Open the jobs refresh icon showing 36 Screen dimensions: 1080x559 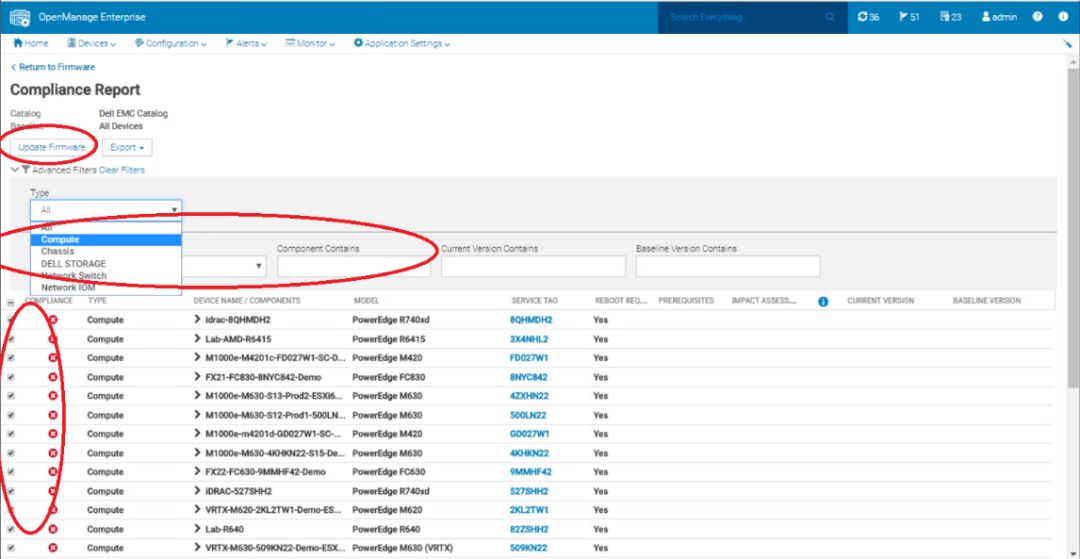(868, 17)
